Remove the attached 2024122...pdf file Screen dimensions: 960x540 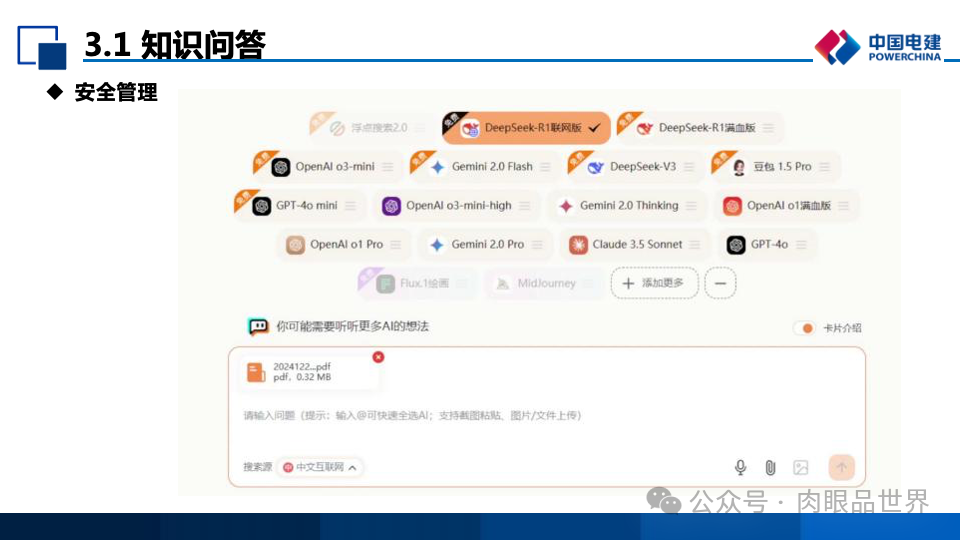point(378,357)
